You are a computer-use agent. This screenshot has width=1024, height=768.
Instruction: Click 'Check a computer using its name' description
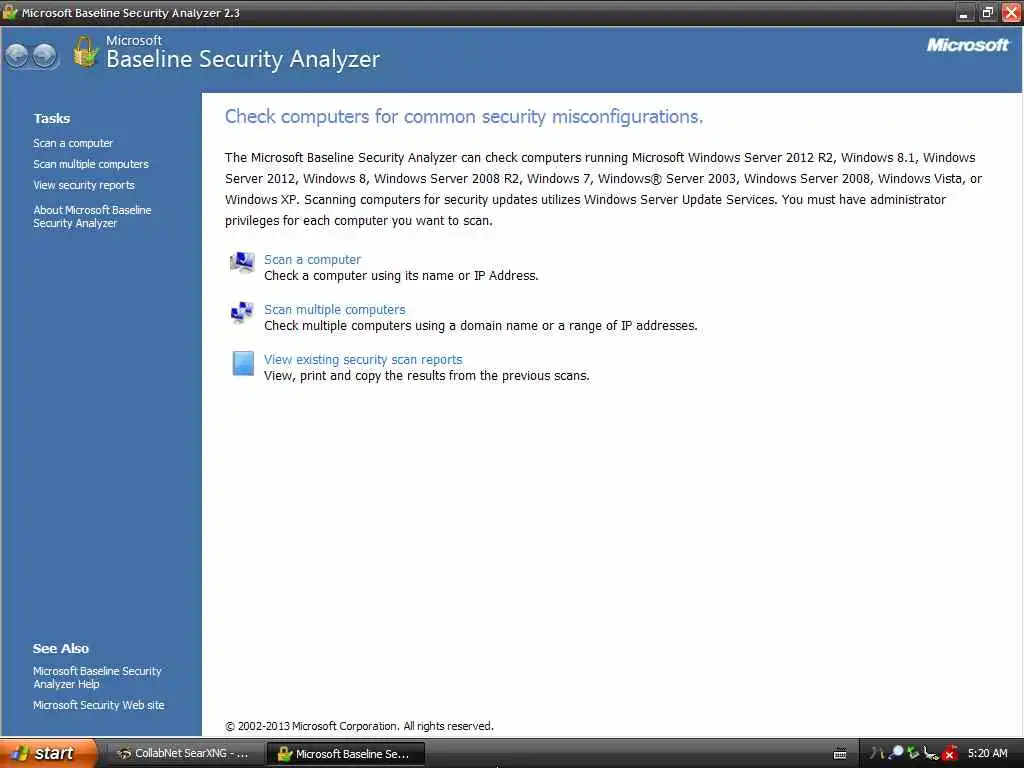pos(401,276)
